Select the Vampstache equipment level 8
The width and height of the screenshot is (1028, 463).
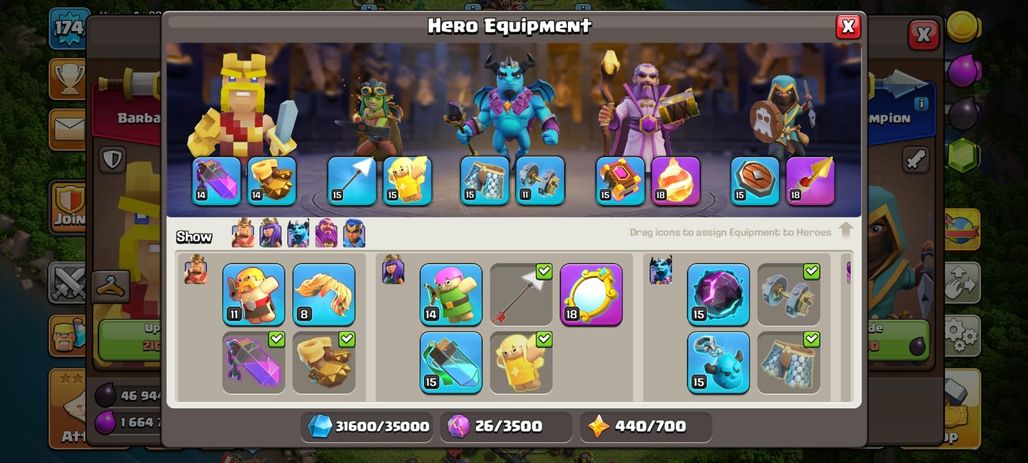(x=324, y=294)
